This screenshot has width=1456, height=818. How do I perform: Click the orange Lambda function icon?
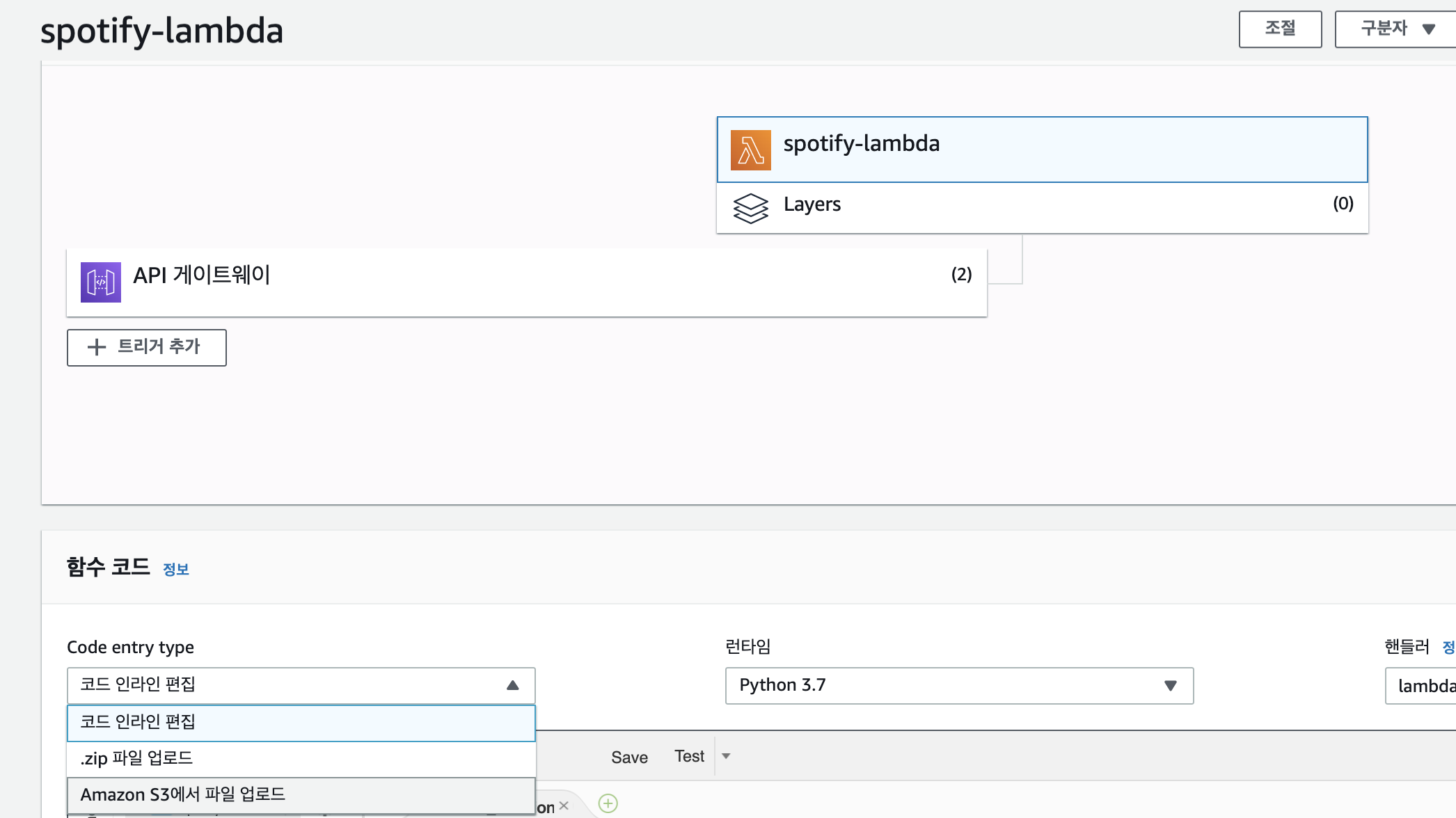click(750, 150)
